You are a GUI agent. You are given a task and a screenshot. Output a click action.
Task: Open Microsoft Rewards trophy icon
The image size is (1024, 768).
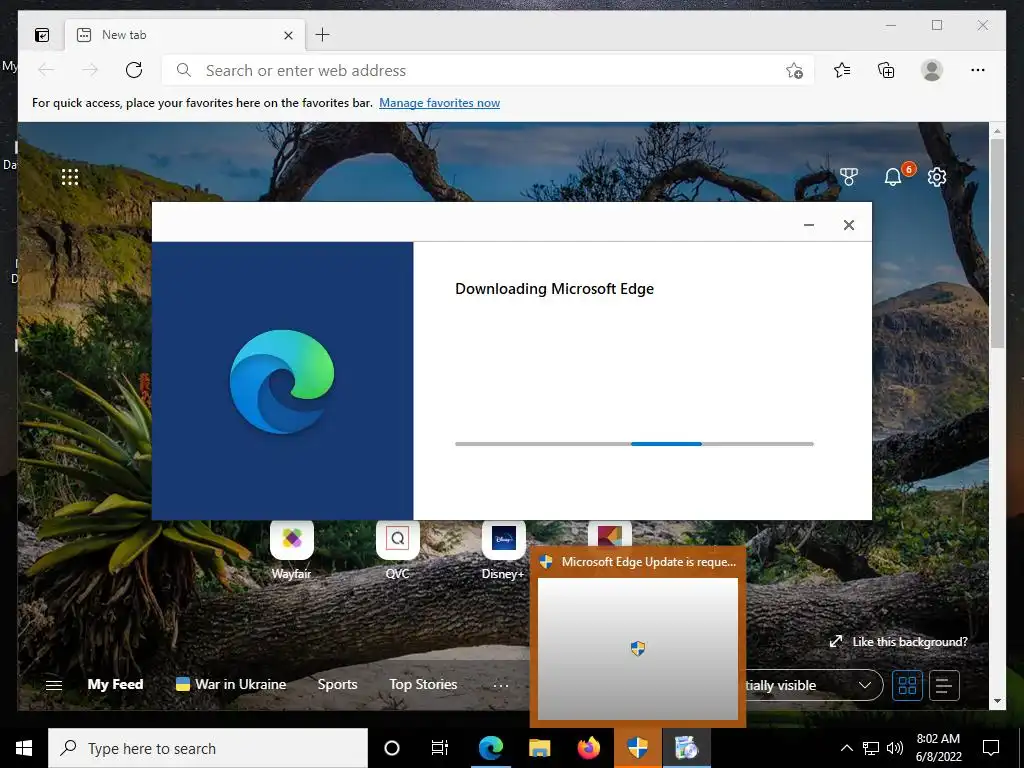tap(848, 176)
